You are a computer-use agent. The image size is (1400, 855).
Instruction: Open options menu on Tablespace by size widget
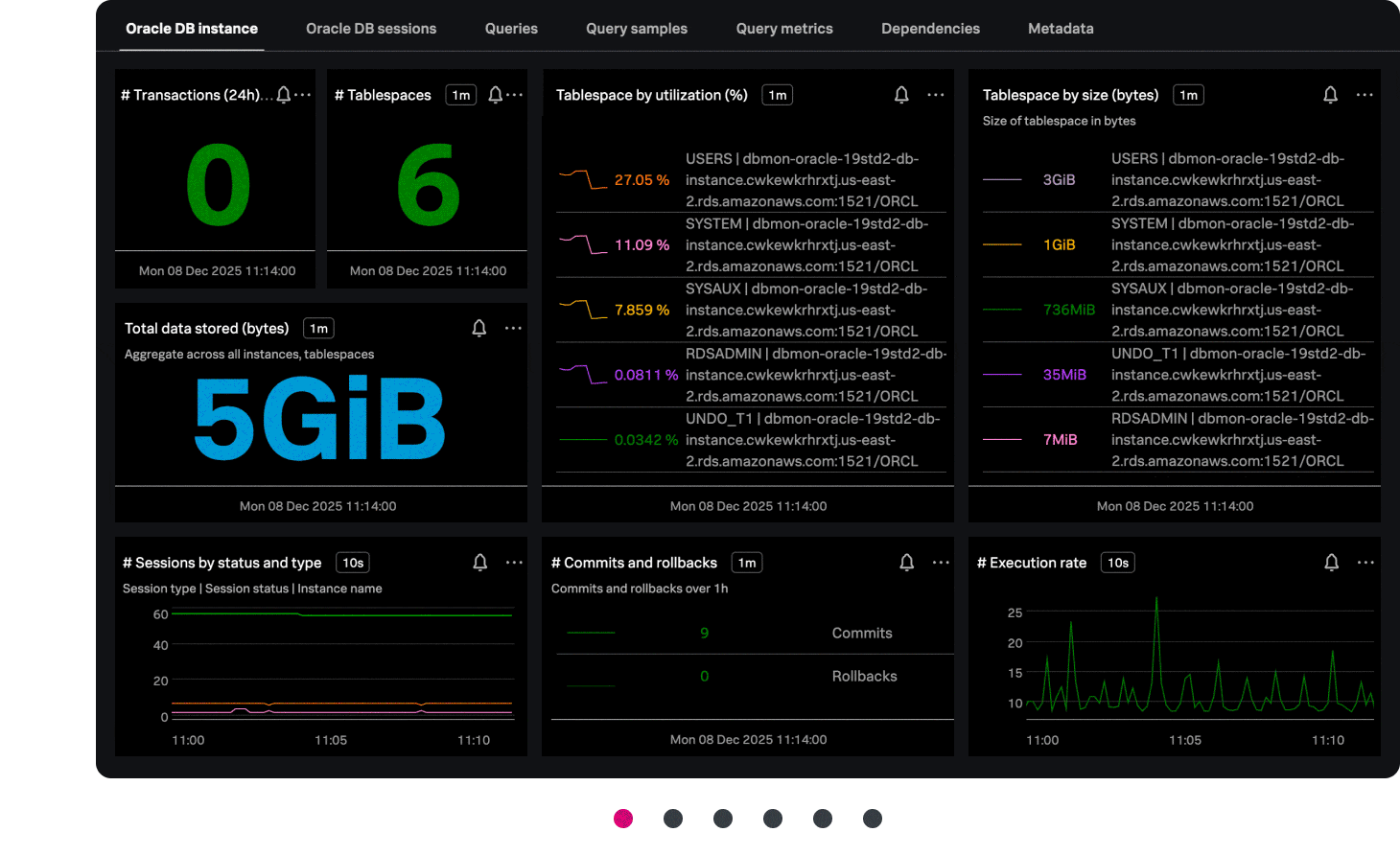tap(1365, 94)
